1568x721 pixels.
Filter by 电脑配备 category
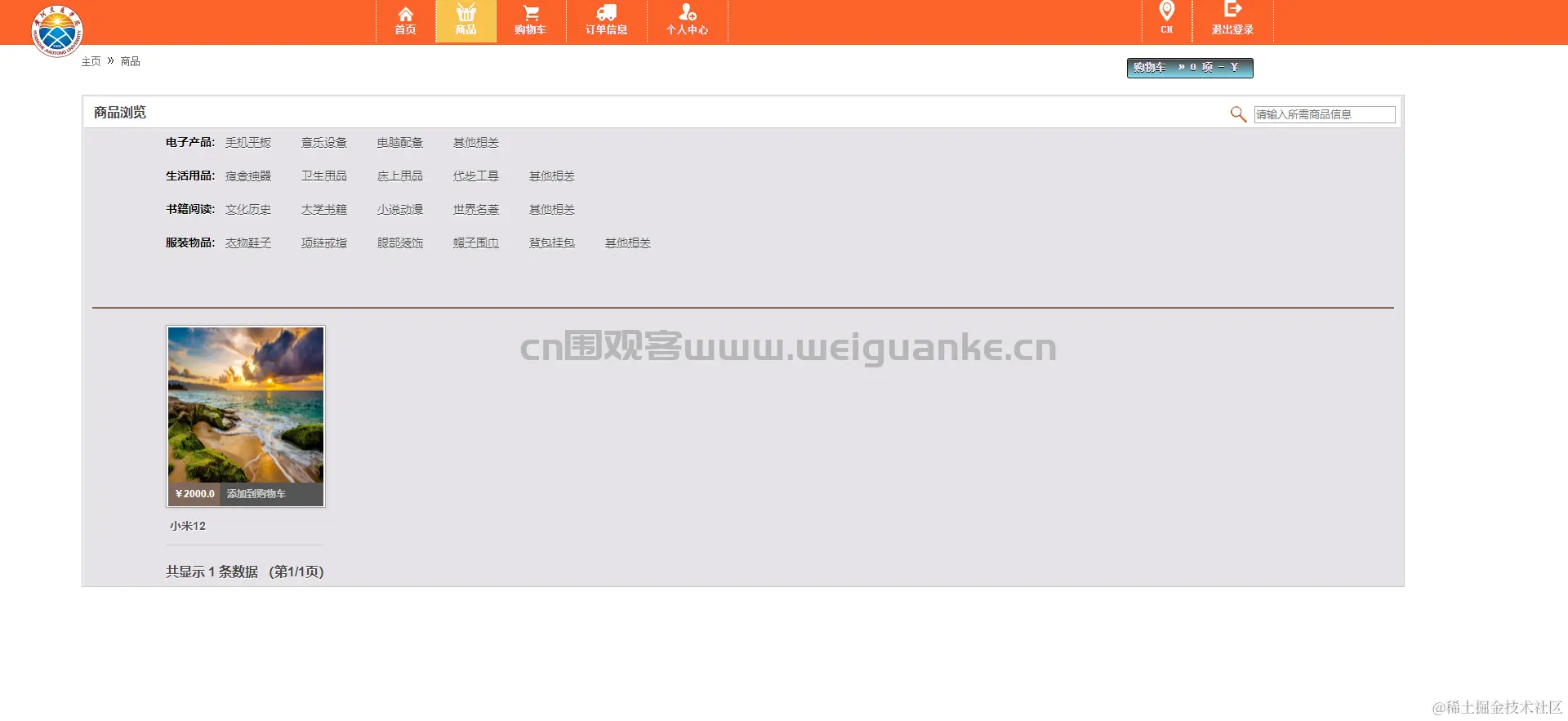tap(400, 143)
